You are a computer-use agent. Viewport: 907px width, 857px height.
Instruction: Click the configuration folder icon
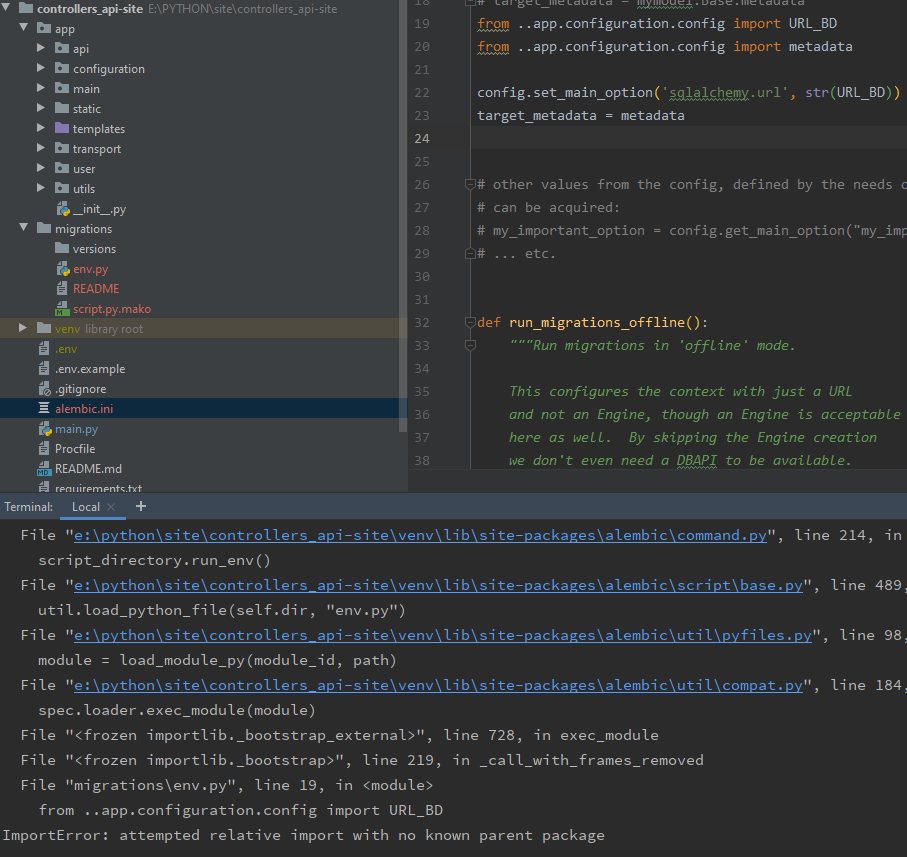pyautogui.click(x=62, y=68)
